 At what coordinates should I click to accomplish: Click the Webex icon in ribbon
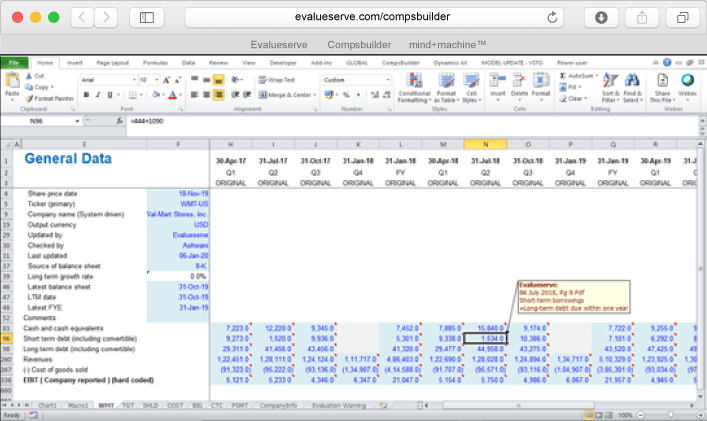tap(687, 80)
